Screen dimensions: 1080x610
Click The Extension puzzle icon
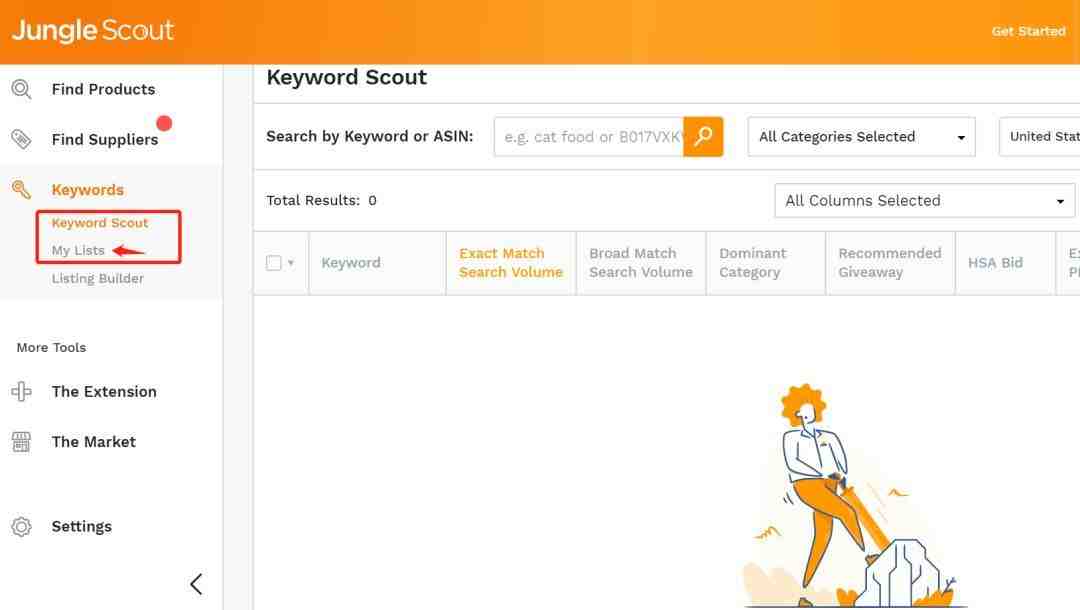click(21, 391)
